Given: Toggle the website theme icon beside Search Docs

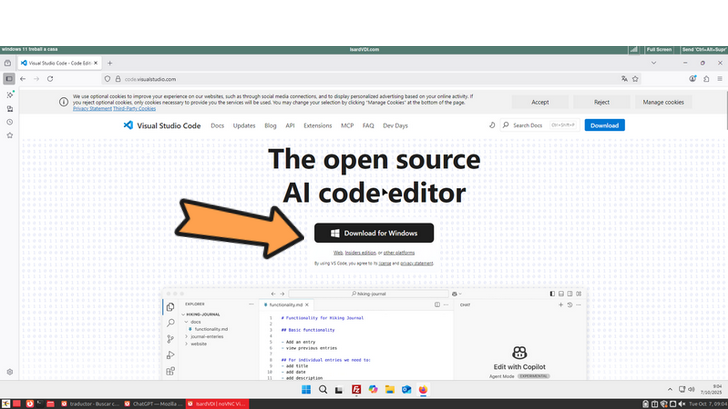Looking at the screenshot, I should pyautogui.click(x=492, y=125).
